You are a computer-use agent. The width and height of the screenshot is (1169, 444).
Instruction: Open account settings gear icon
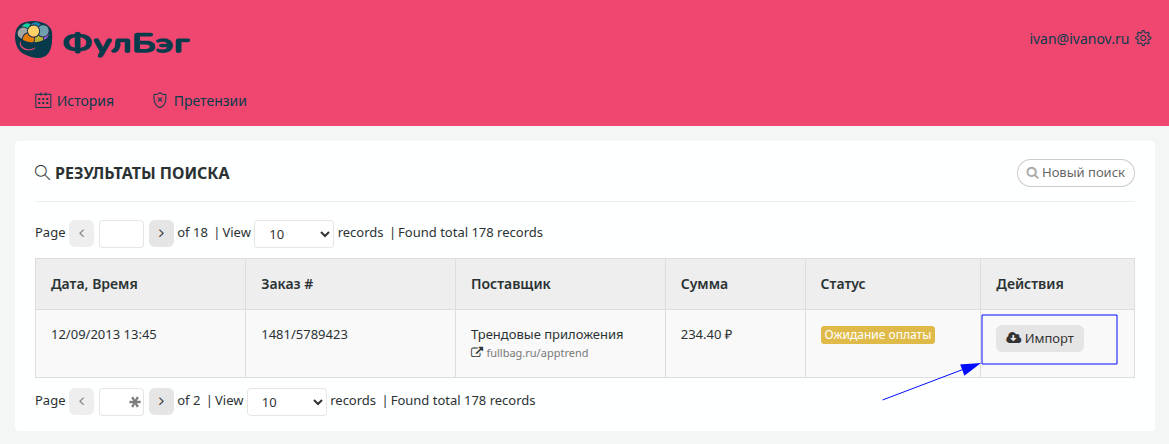point(1143,39)
